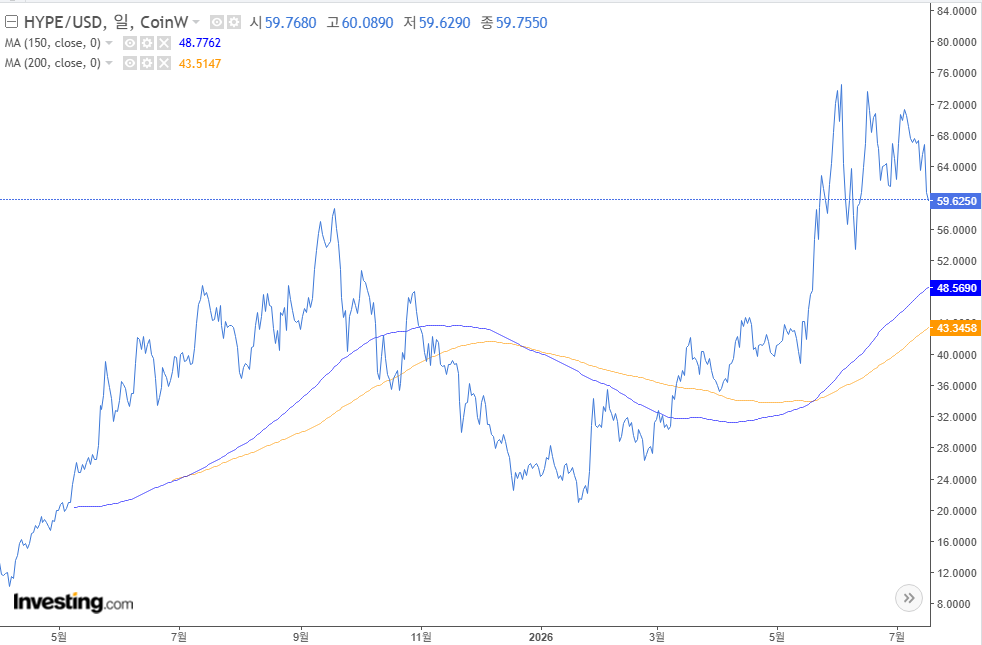
Task: Open MA (150, close, 0) dropdown arrow
Action: coord(109,43)
